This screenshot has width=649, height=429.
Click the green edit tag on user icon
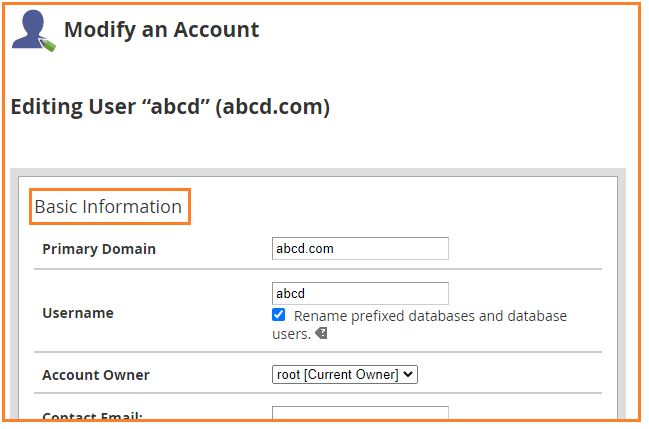click(x=48, y=45)
